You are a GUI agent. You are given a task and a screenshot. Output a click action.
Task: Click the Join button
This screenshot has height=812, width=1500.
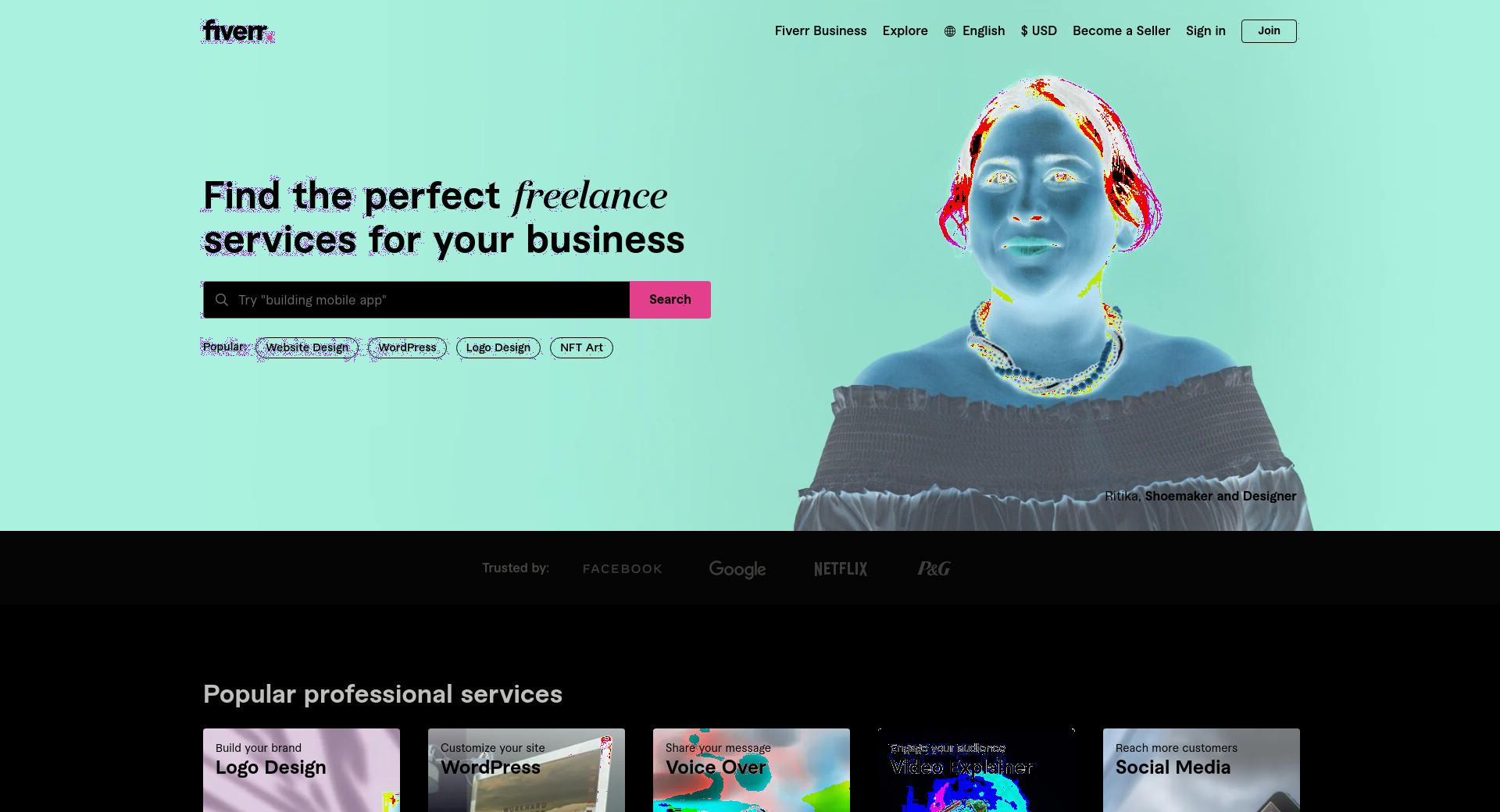point(1269,31)
